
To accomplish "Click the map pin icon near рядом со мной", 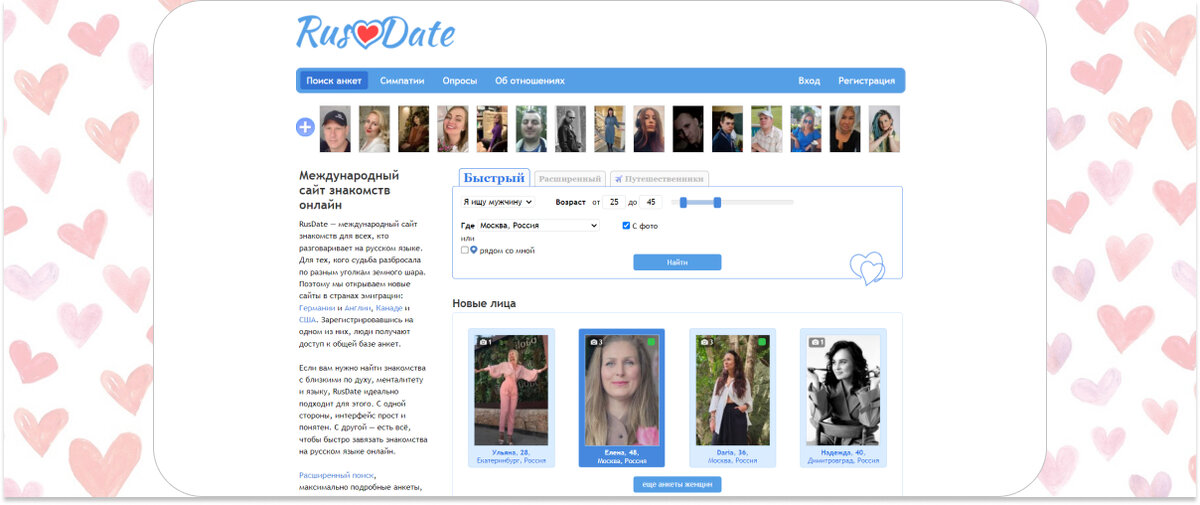I will pyautogui.click(x=474, y=250).
